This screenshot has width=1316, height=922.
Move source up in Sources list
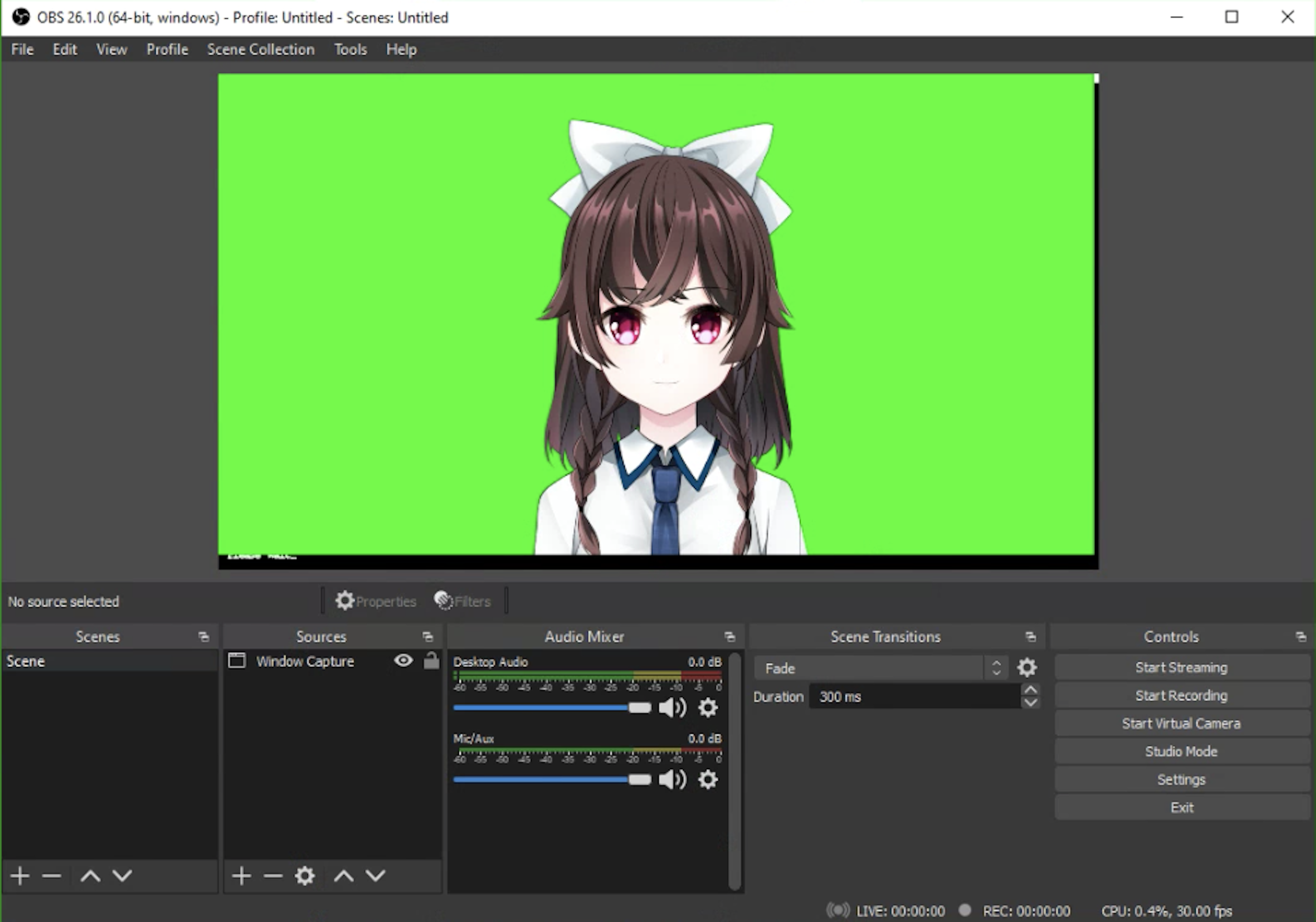coord(343,875)
